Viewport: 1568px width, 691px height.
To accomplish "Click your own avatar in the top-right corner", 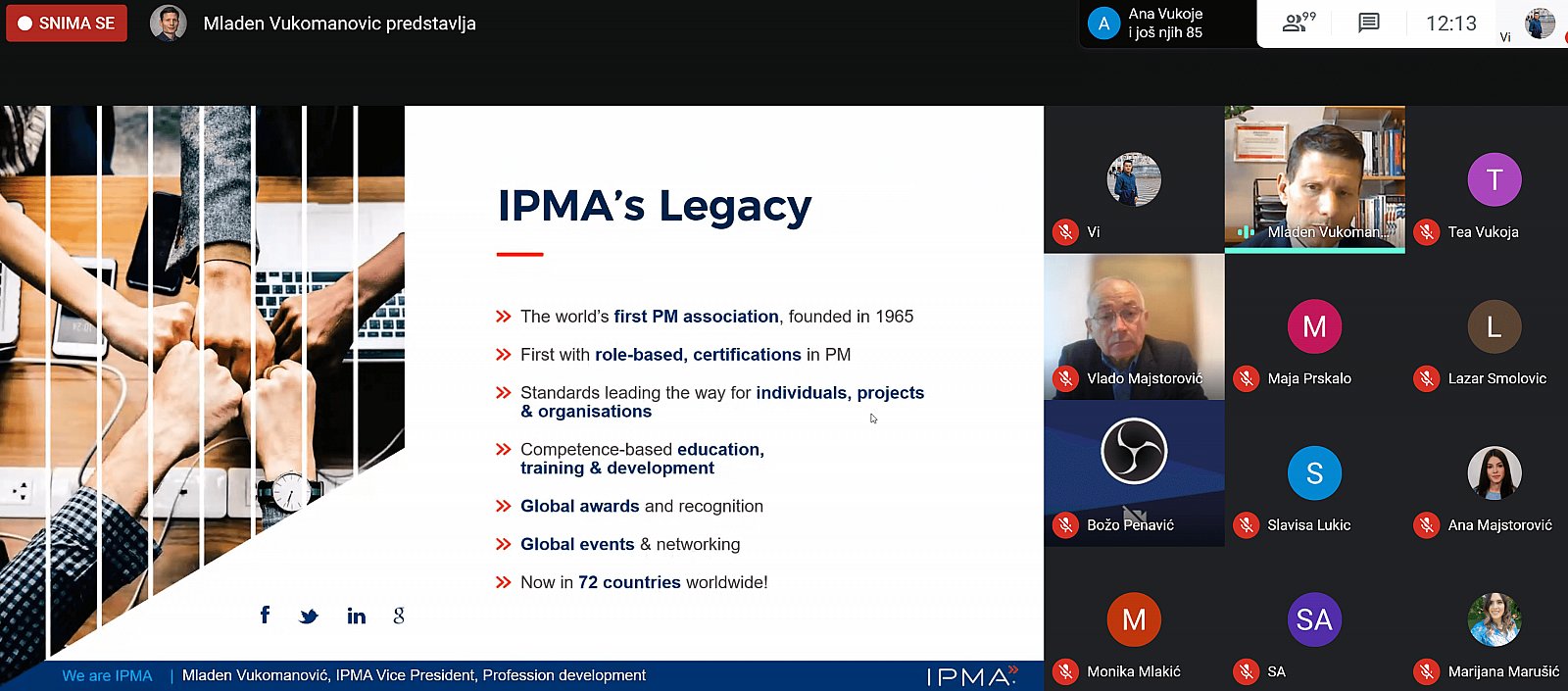I will [x=1540, y=23].
